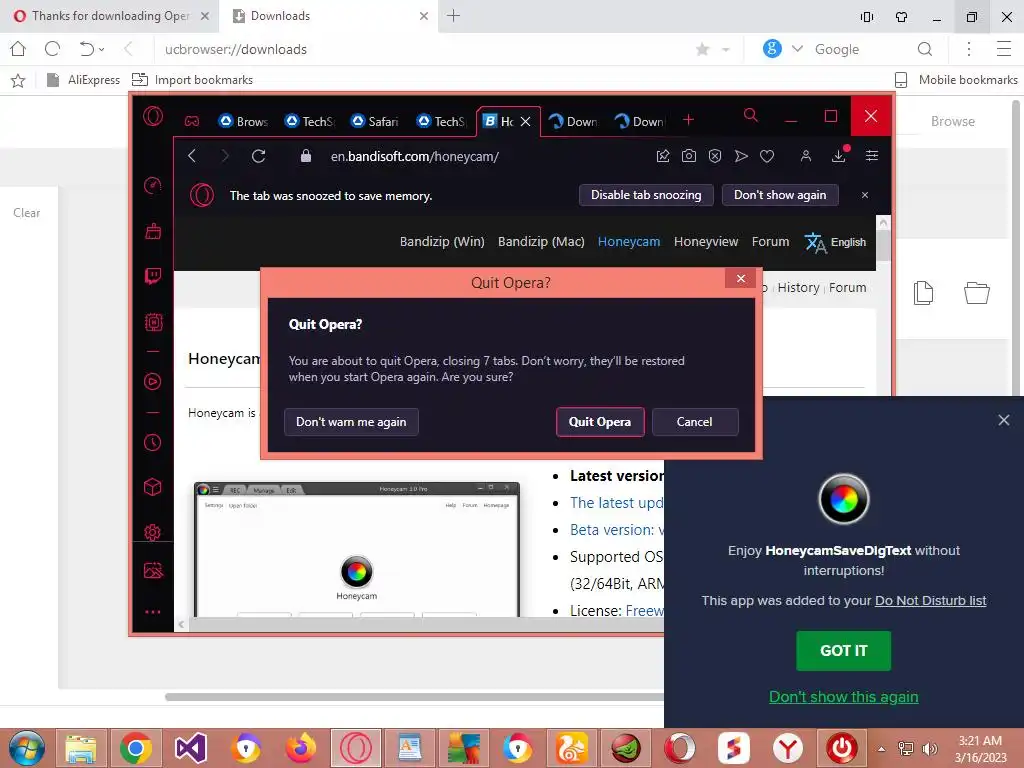
Task: Click Do Not Disturb list link
Action: pos(930,601)
